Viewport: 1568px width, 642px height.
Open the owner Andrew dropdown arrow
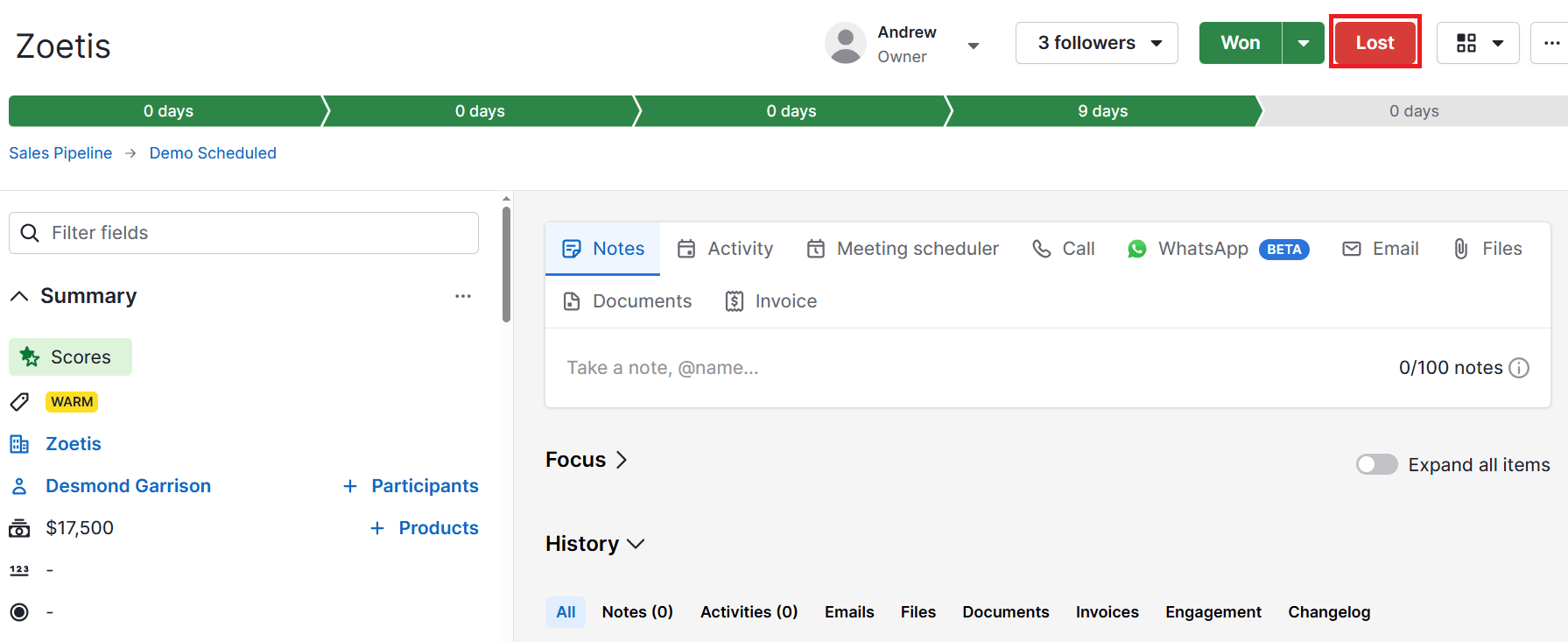click(973, 46)
